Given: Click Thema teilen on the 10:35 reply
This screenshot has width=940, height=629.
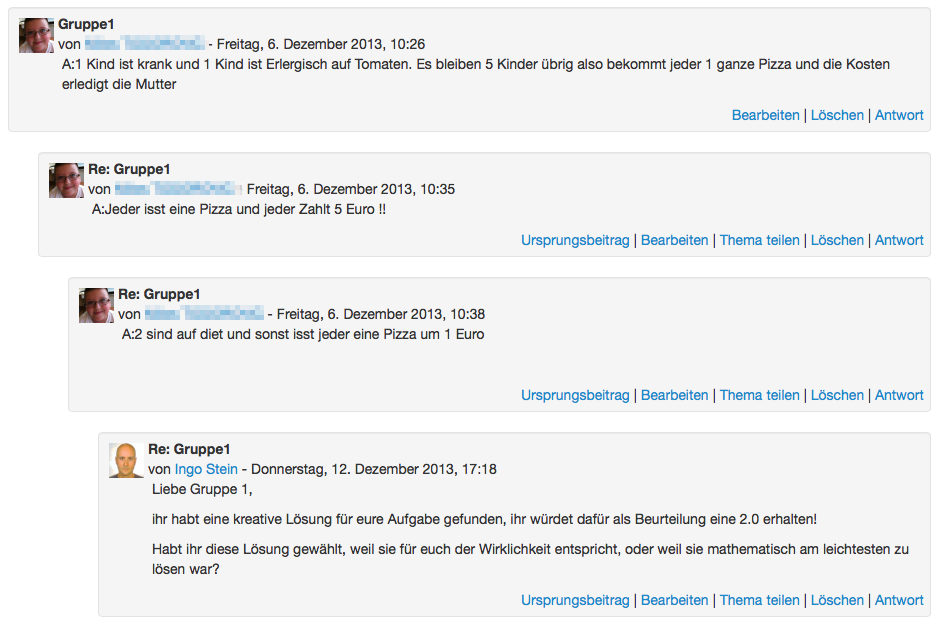Looking at the screenshot, I should point(760,240).
